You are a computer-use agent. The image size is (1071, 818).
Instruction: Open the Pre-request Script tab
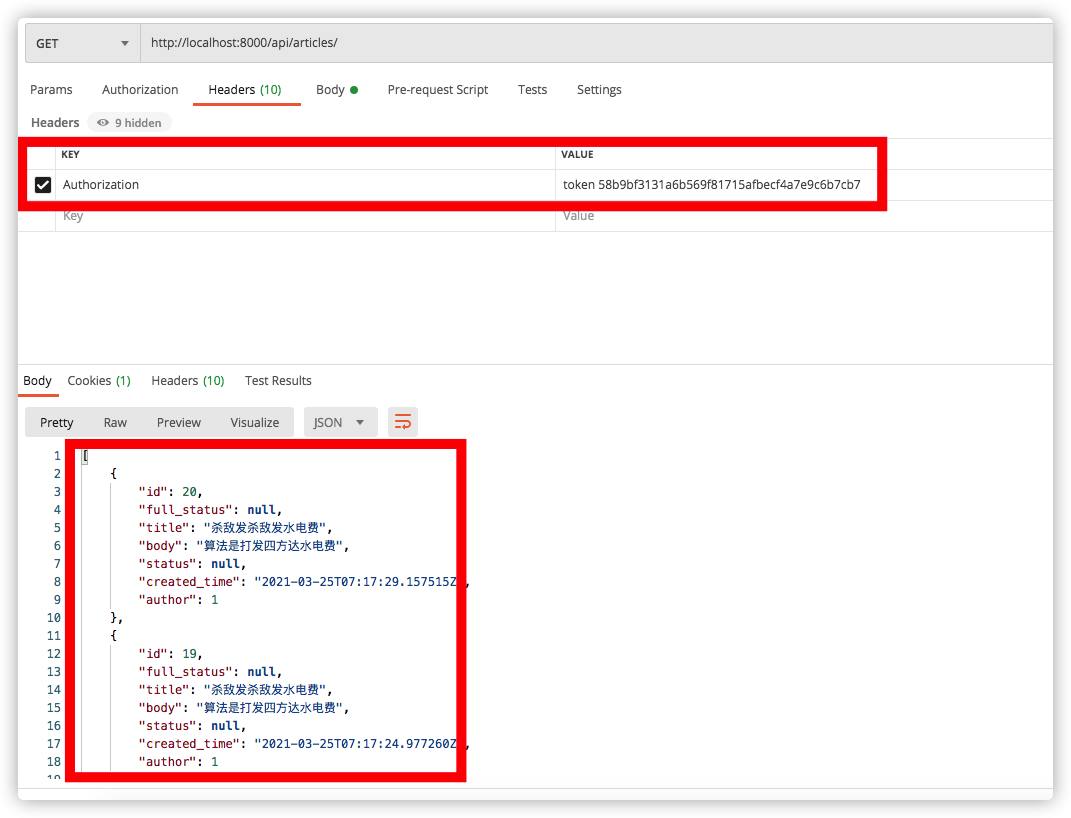click(437, 90)
